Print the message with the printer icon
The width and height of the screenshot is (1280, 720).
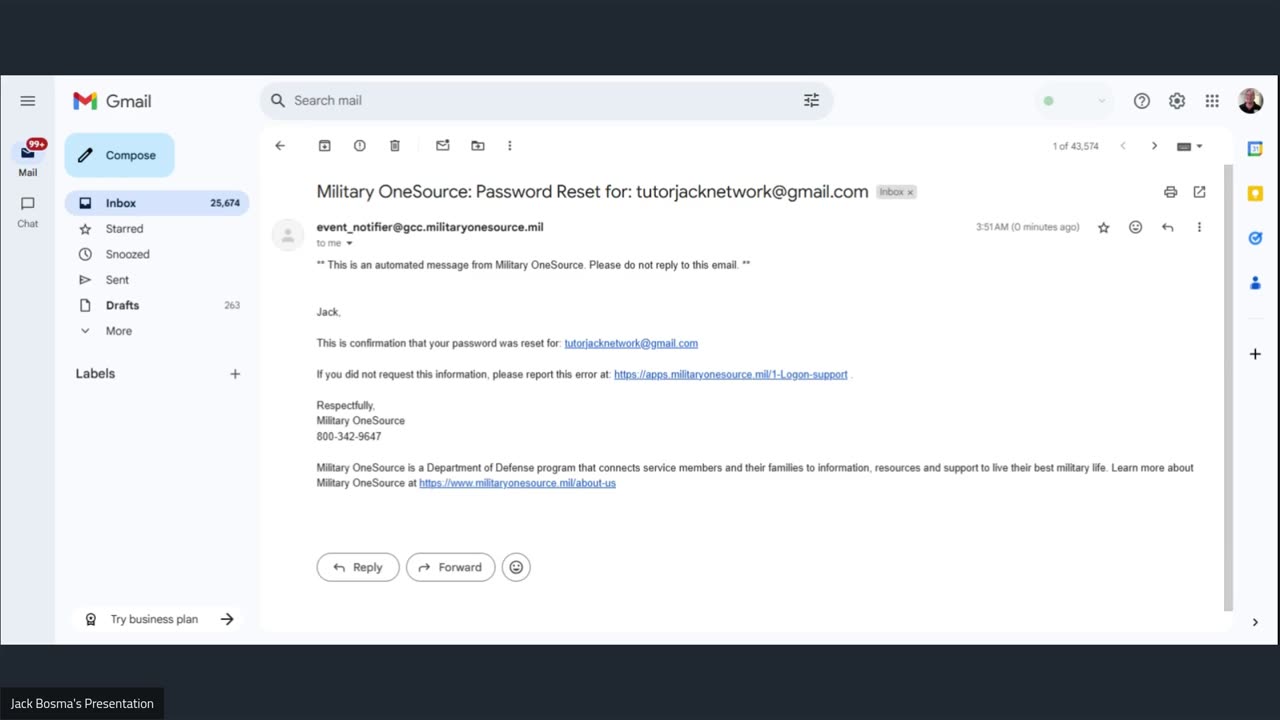(1170, 192)
